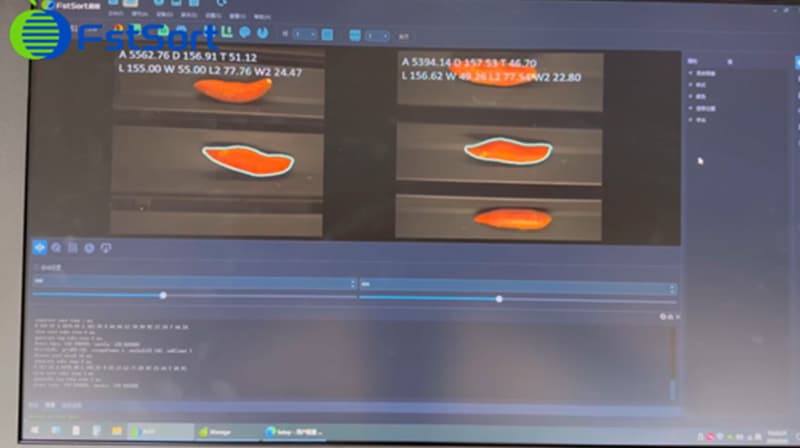Expand the third item in right panel tree

(x=691, y=97)
